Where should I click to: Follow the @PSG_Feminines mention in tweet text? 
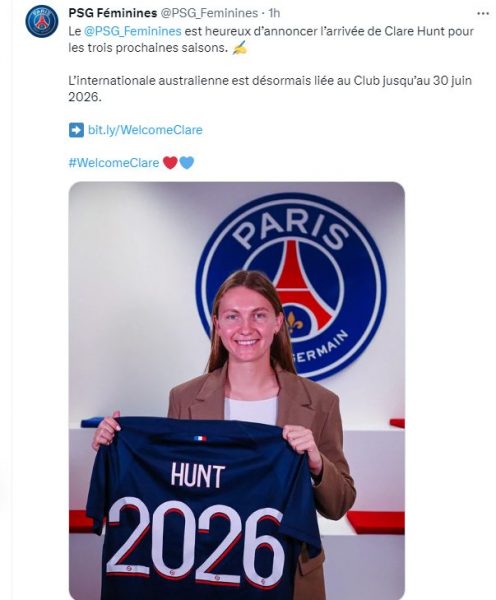(x=132, y=31)
